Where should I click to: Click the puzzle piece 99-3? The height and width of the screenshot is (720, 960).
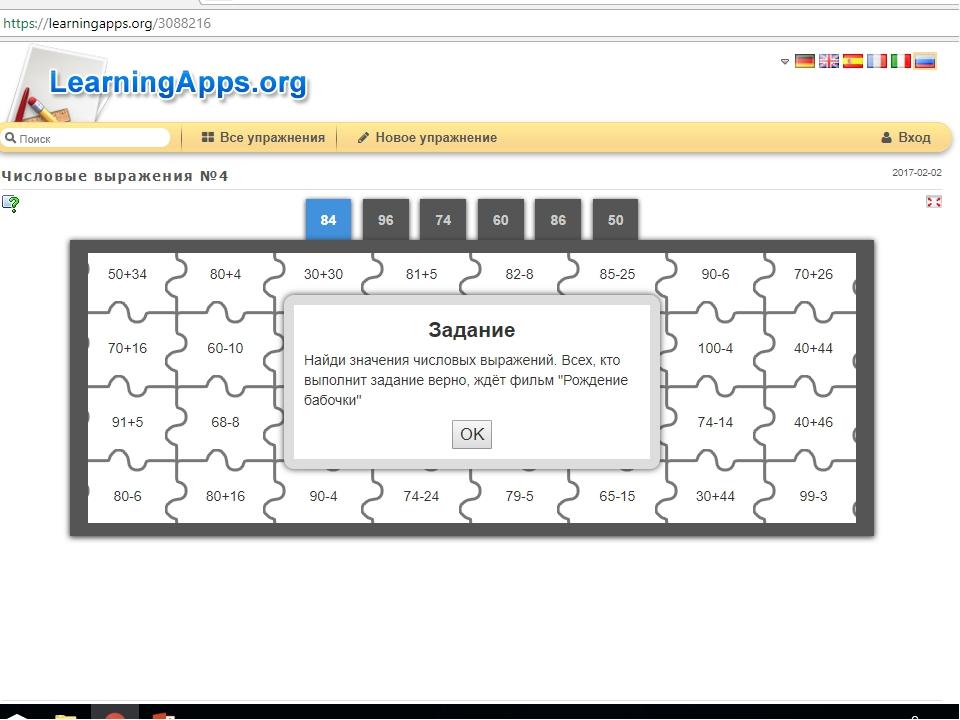[813, 496]
